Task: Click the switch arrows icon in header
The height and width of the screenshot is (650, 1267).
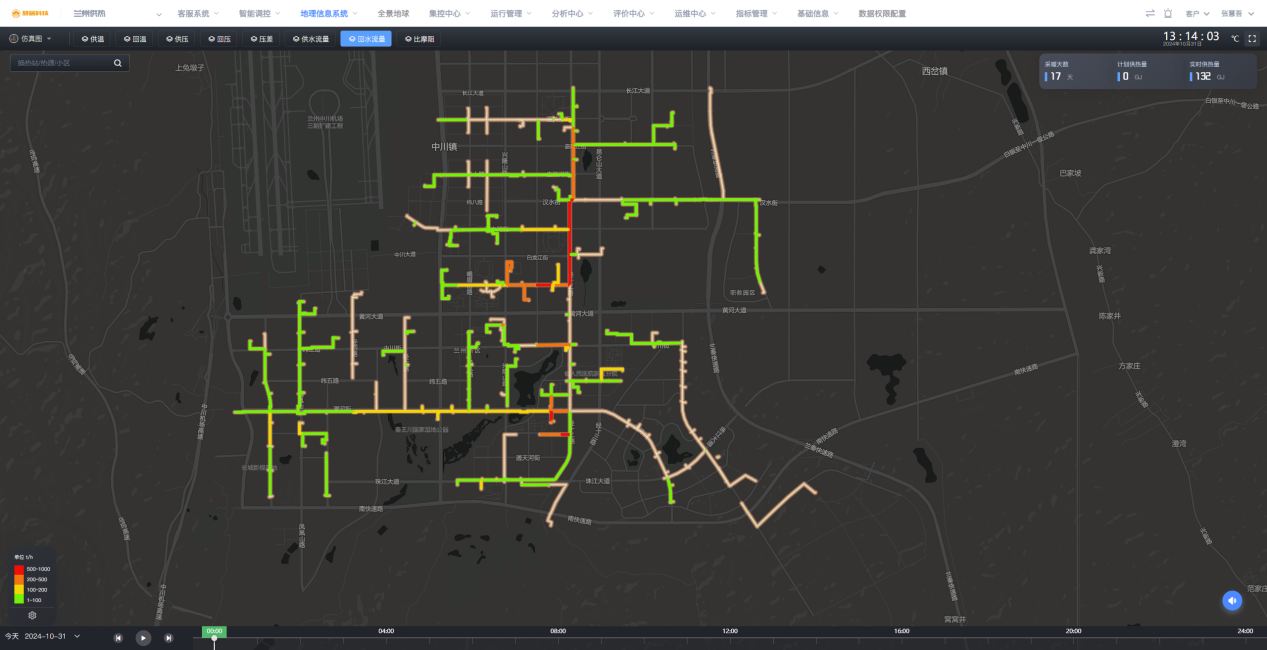Action: 1150,14
